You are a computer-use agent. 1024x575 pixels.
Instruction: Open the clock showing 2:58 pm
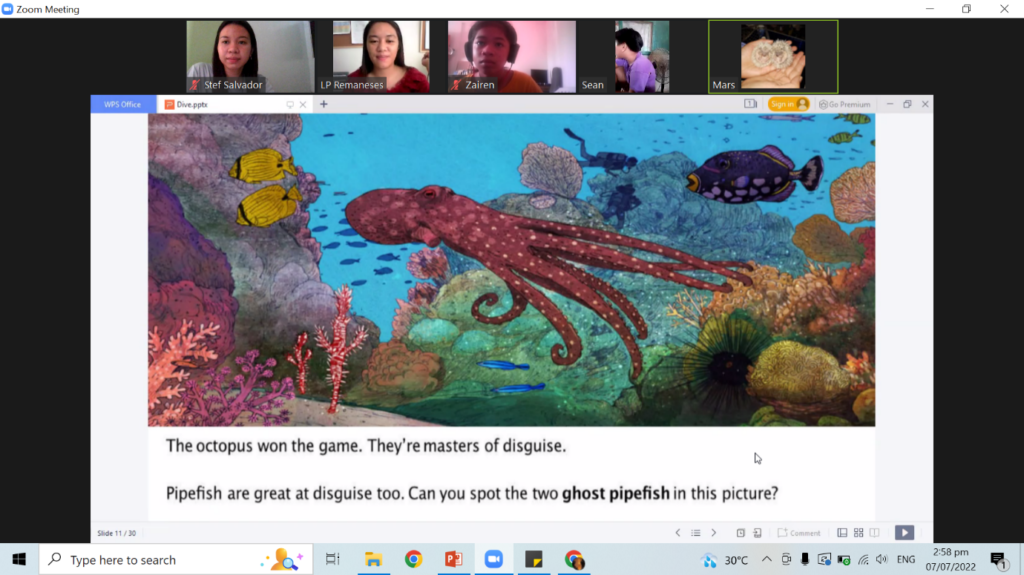point(951,559)
